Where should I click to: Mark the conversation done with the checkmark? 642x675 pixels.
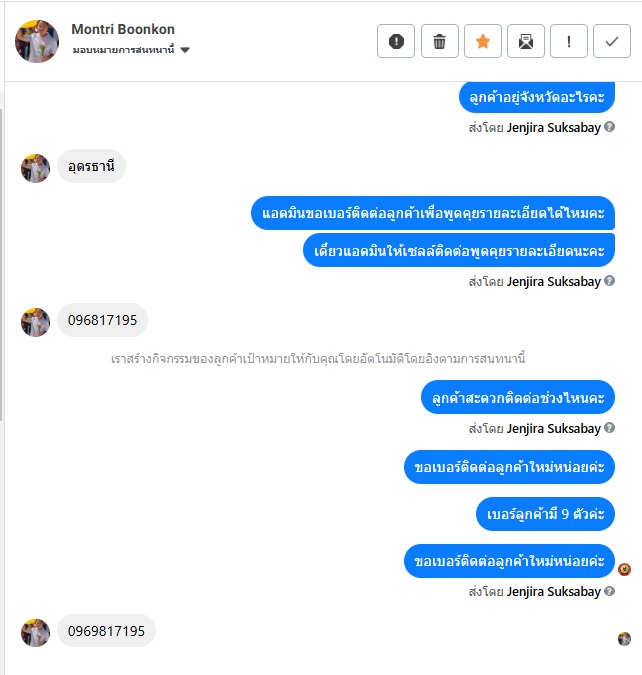pyautogui.click(x=612, y=41)
